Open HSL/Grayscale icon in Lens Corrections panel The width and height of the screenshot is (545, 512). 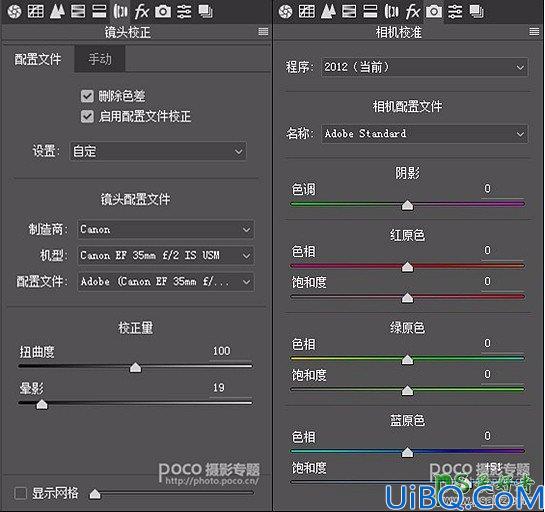(78, 11)
